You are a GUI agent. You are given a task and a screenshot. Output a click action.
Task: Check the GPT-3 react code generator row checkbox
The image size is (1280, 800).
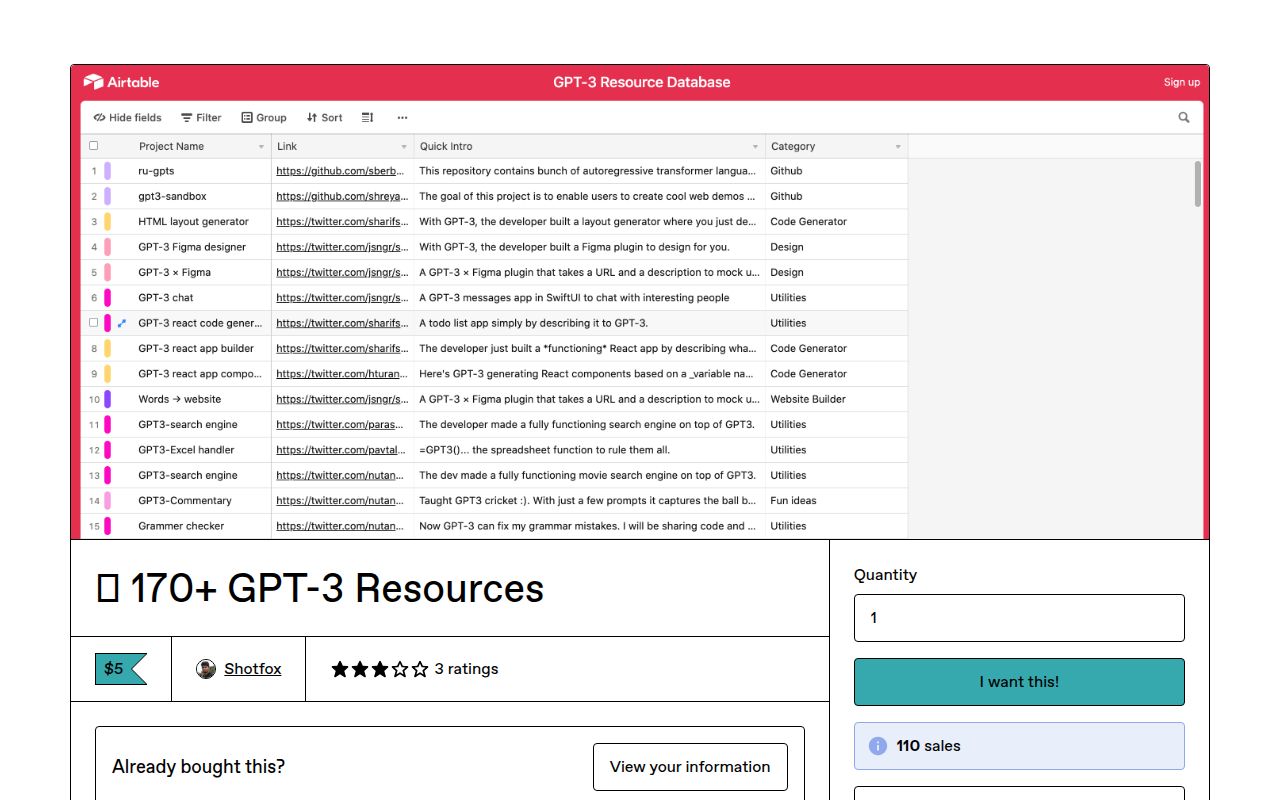(x=94, y=323)
